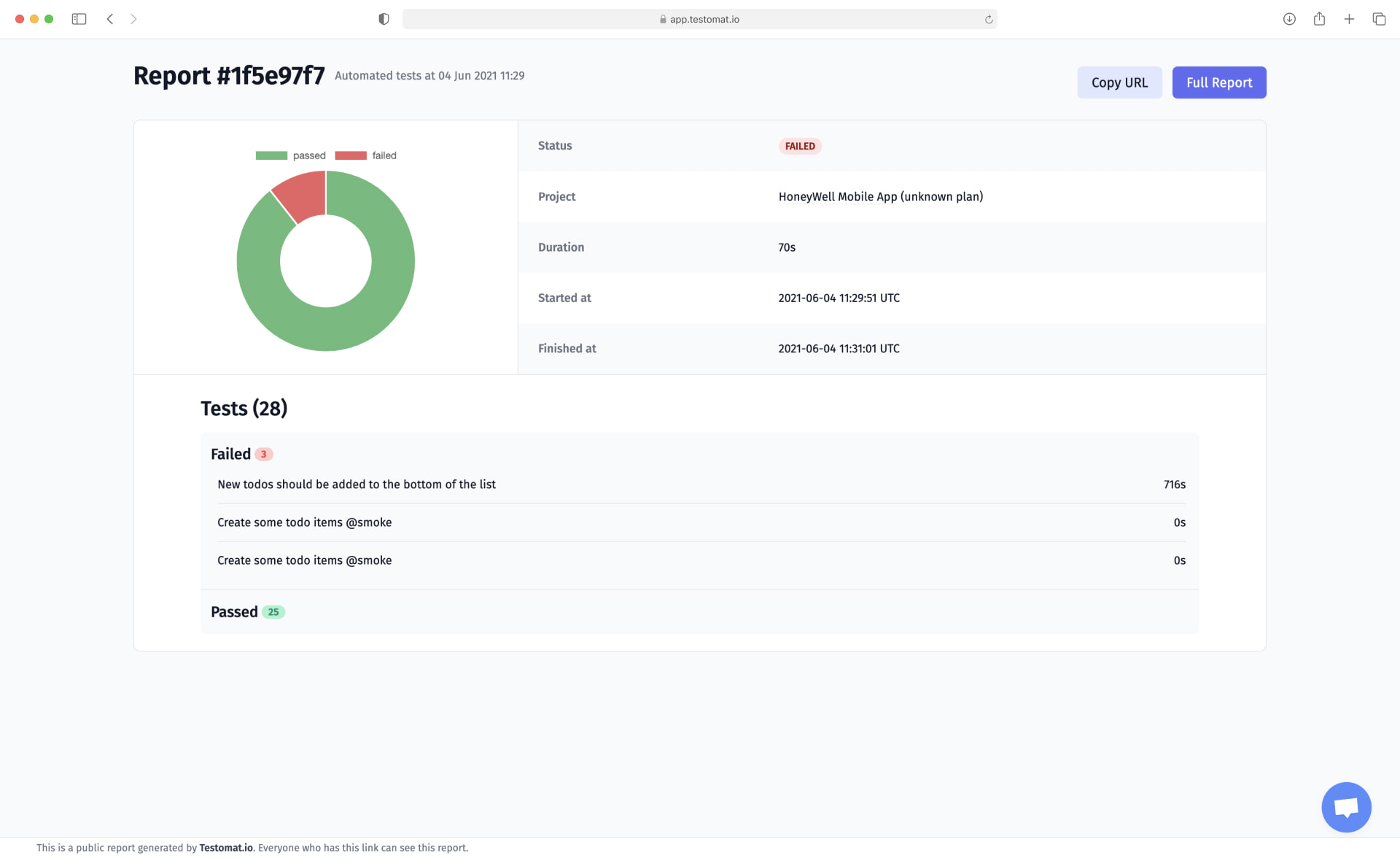Open the first Create some todo items test
This screenshot has height=858, width=1400.
(x=304, y=522)
